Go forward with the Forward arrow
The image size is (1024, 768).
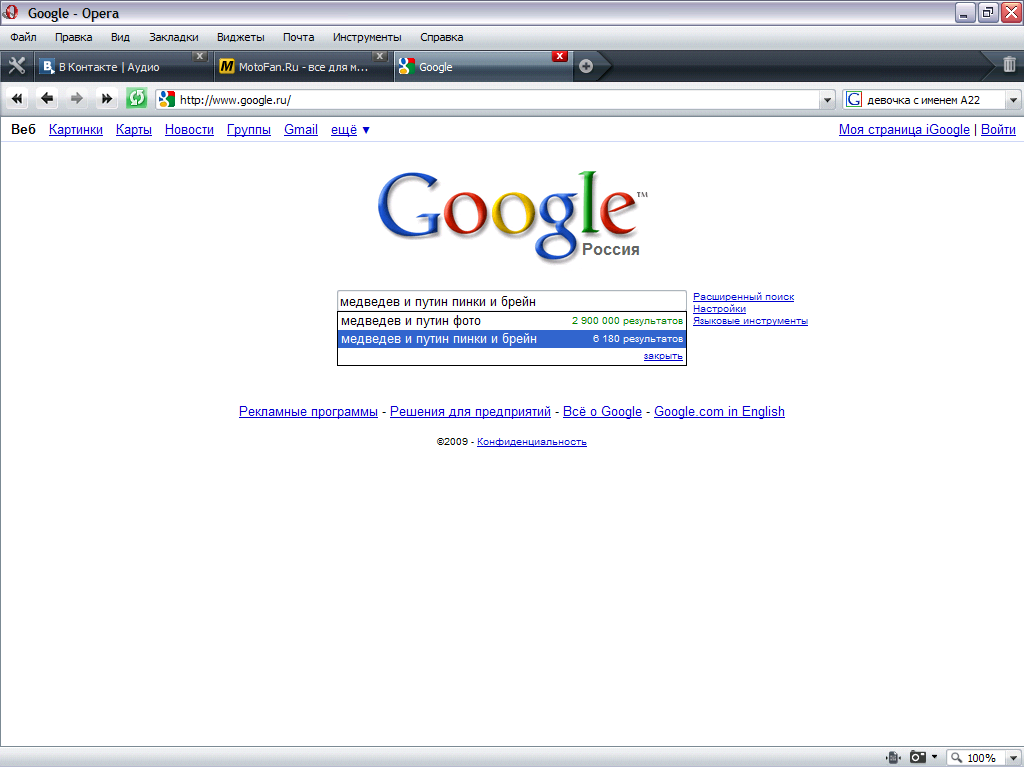pos(76,99)
